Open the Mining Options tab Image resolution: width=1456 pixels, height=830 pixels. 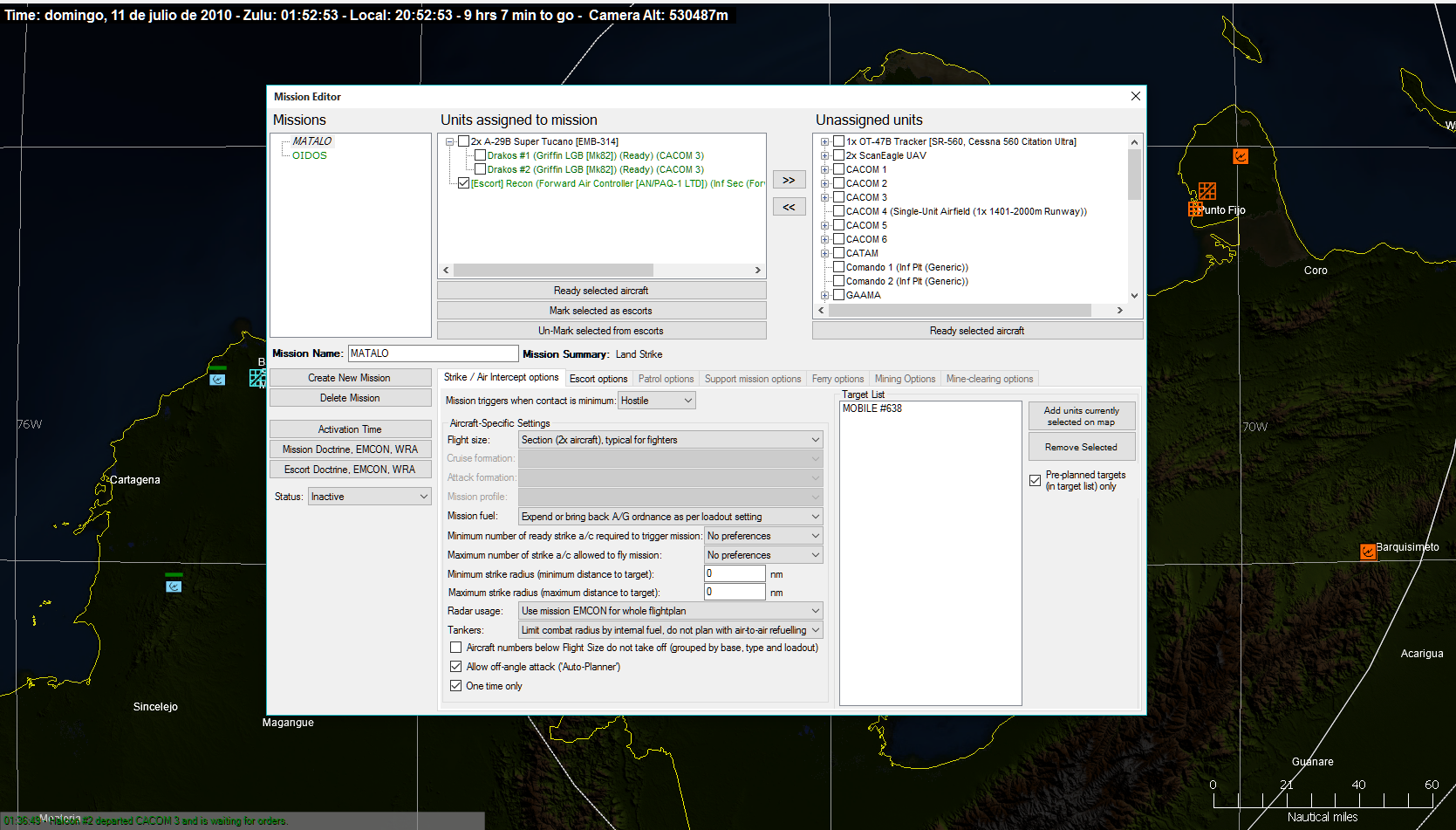click(x=905, y=379)
